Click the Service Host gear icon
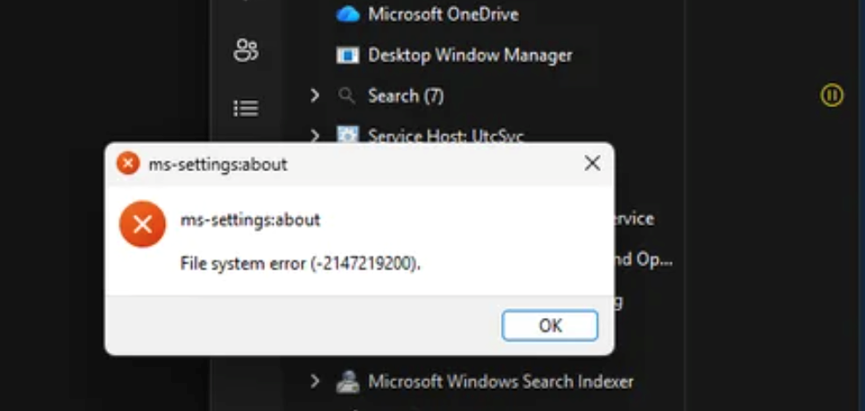Image resolution: width=865 pixels, height=411 pixels. coord(348,135)
